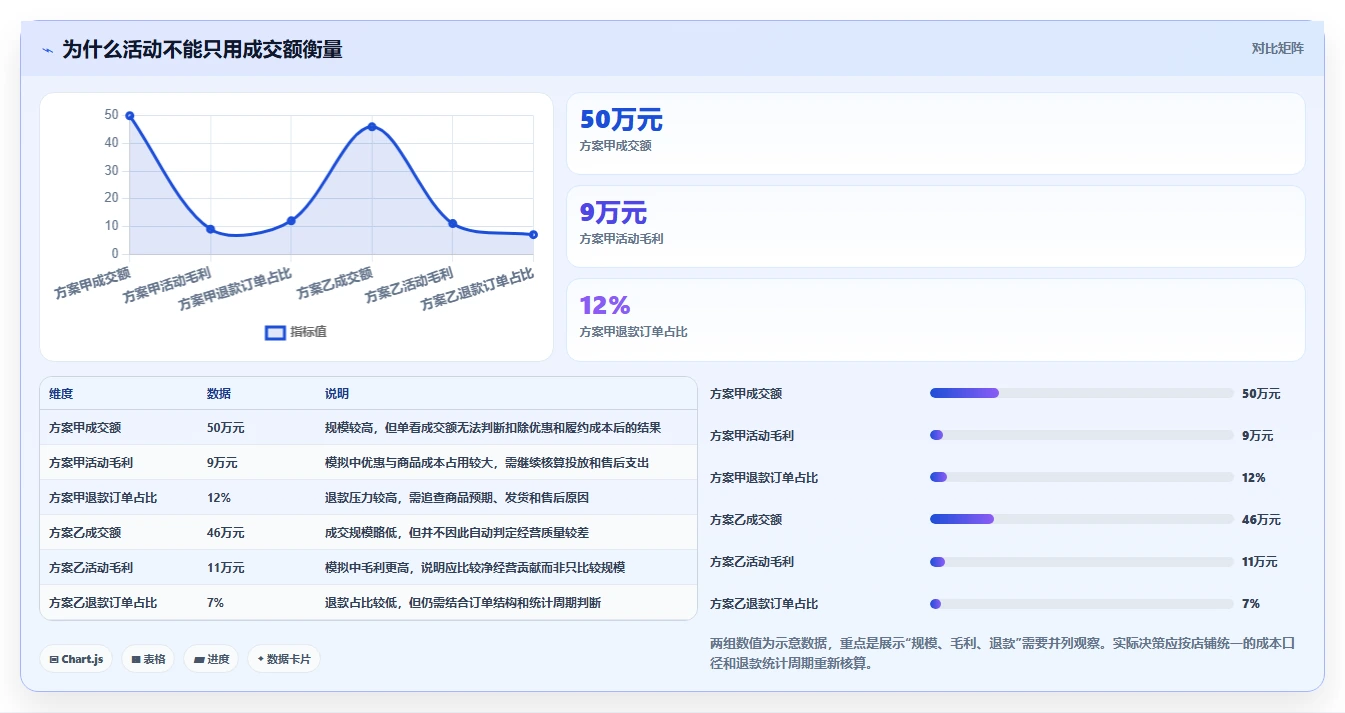This screenshot has width=1345, height=713.
Task: Click the 9万元 progress bar for 方案甲活动毛利
Action: point(1082,435)
